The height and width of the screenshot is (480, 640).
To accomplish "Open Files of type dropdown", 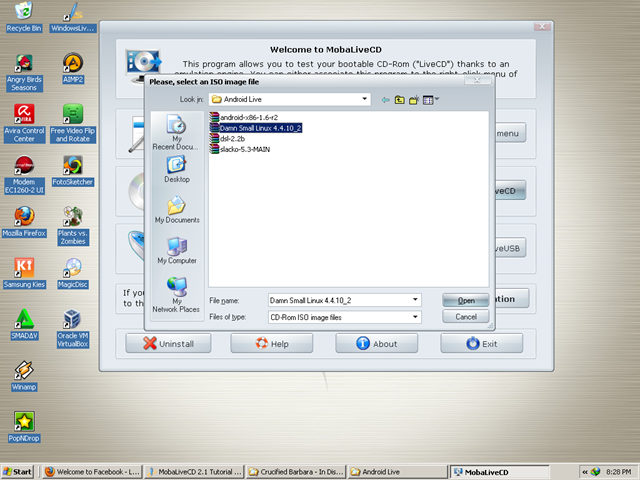I will tap(415, 317).
